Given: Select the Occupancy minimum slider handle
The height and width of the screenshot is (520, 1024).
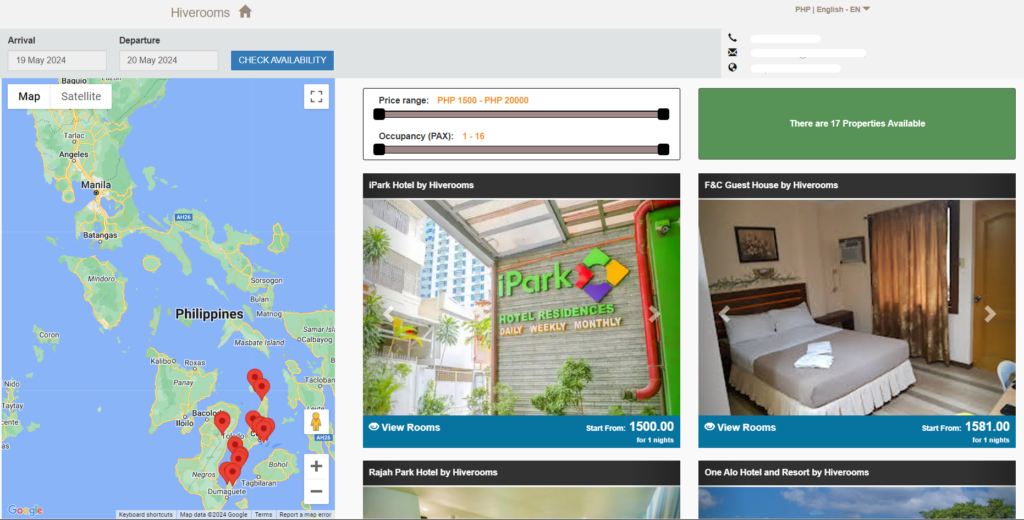Looking at the screenshot, I should click(x=379, y=150).
